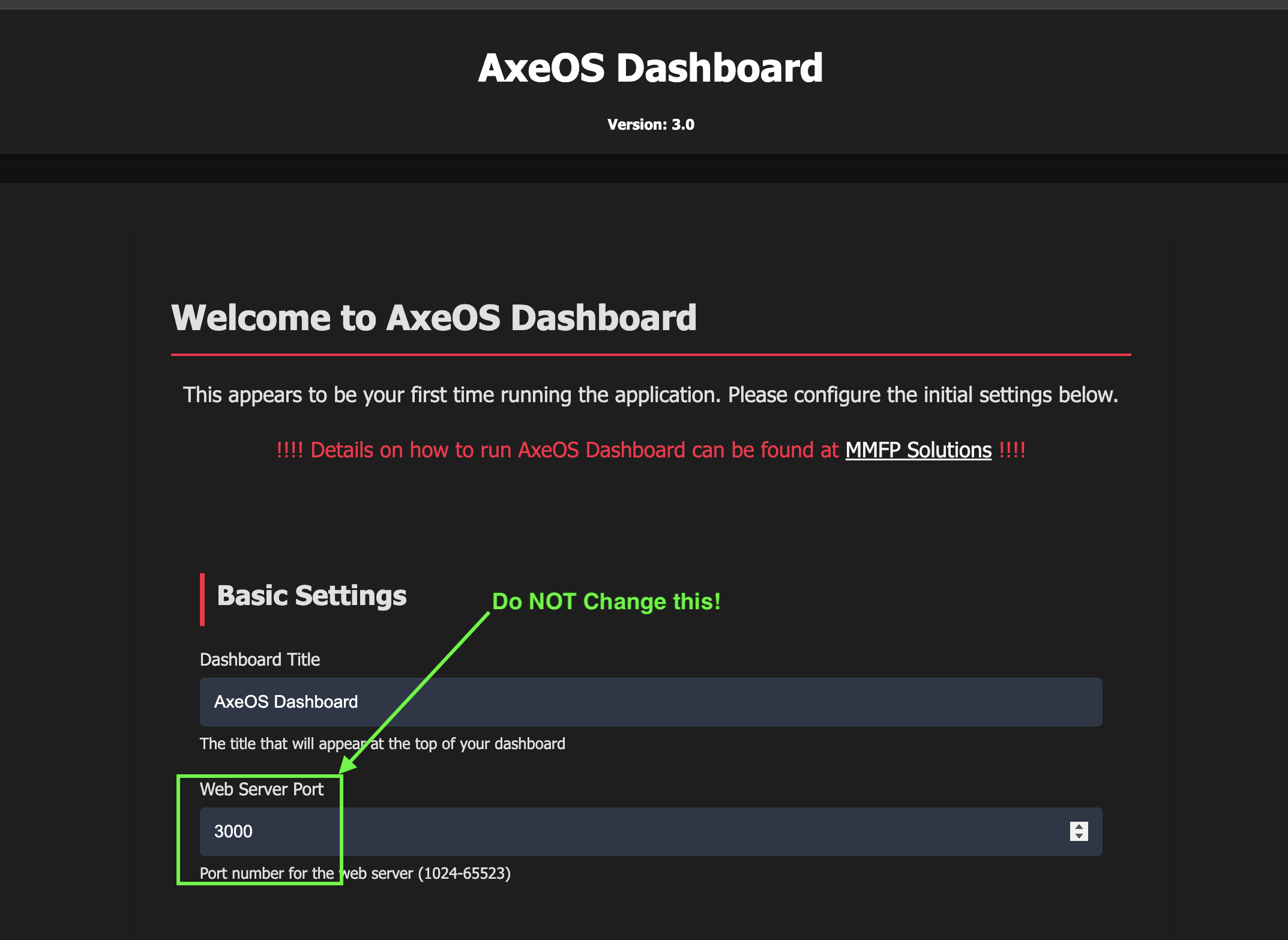This screenshot has height=940, width=1288.
Task: Select the value 3000 in the port field
Action: coord(233,832)
